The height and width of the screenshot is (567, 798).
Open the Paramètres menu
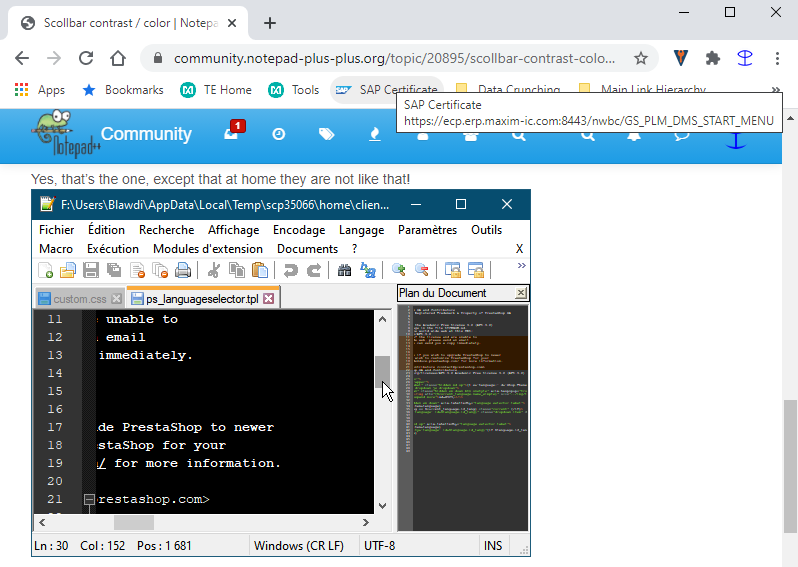428,230
